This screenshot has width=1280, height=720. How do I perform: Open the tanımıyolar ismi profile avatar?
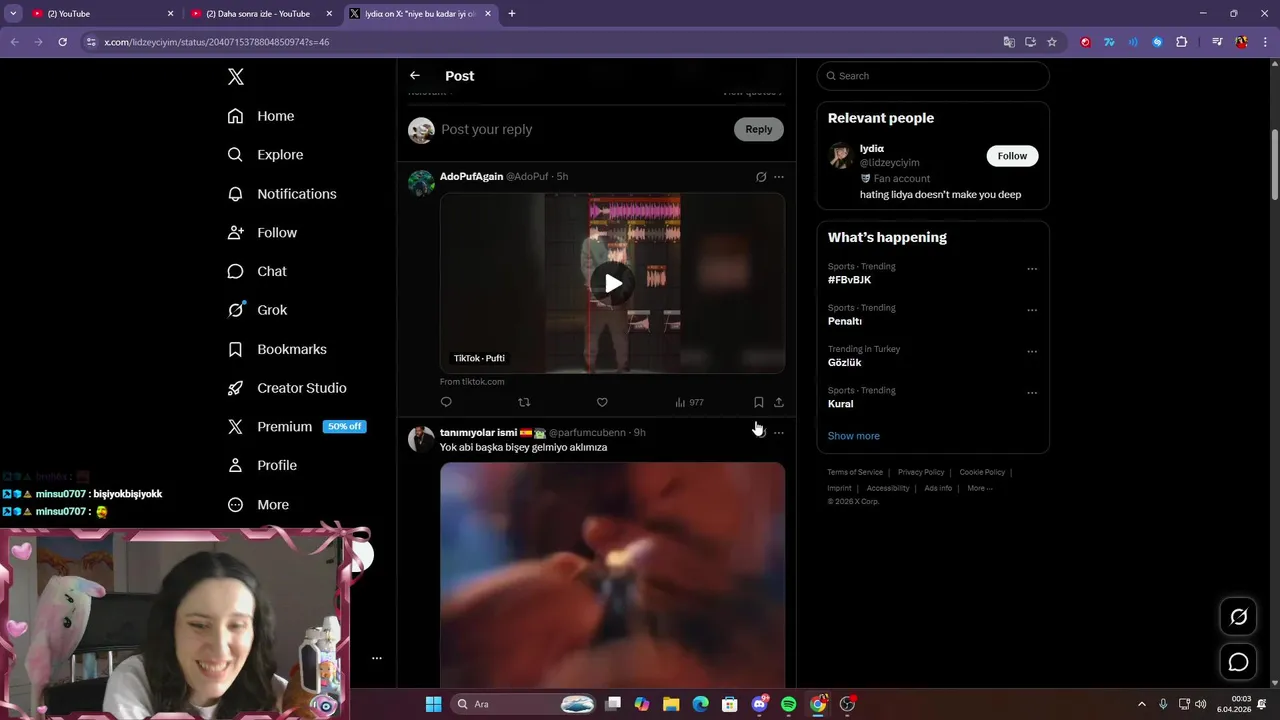coord(421,439)
